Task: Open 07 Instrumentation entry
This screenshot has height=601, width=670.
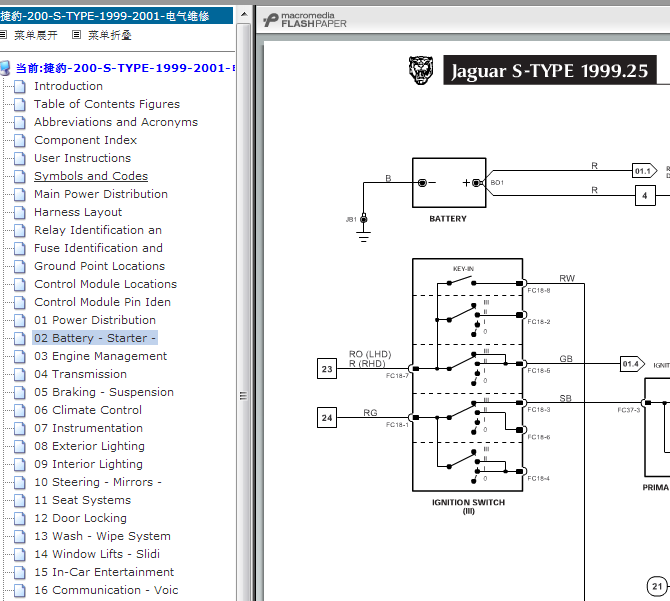Action: (88, 428)
